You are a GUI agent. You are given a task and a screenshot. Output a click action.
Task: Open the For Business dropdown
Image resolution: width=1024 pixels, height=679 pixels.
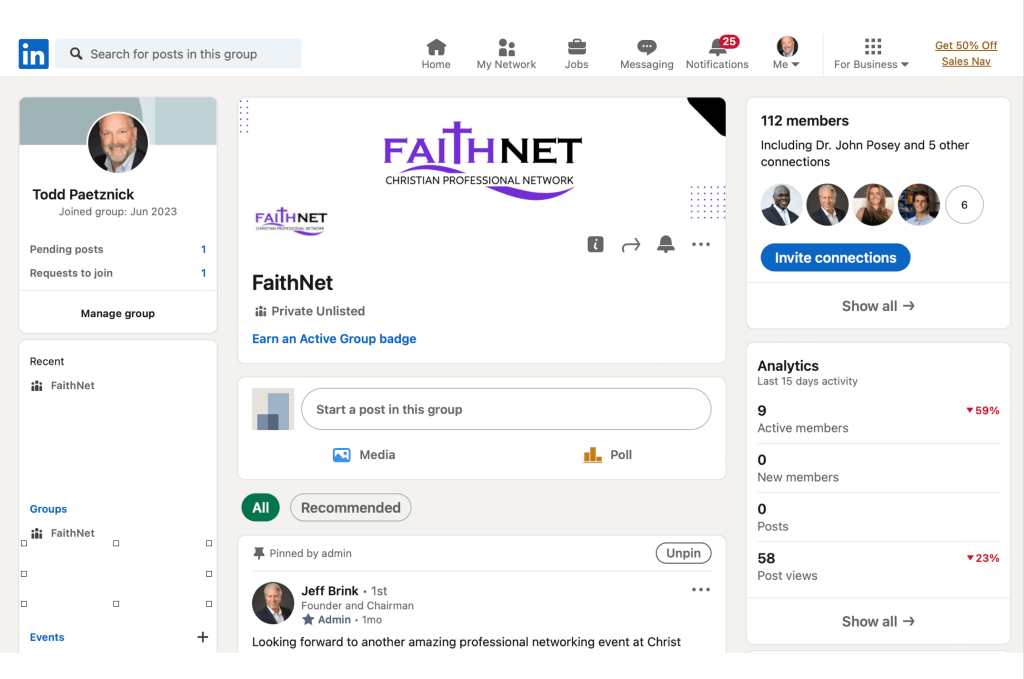point(872,54)
